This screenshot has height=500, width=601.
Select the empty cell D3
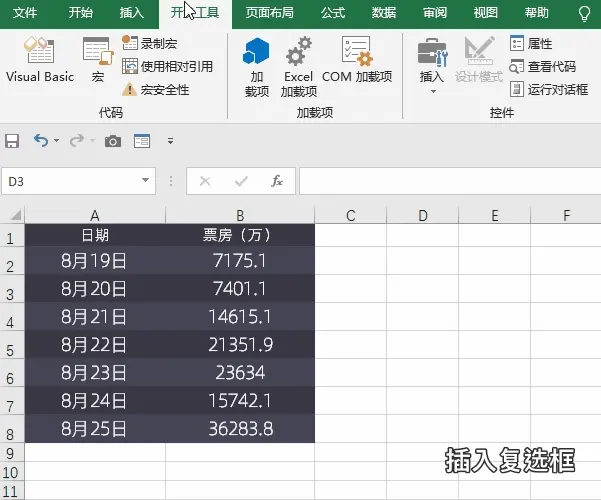pyautogui.click(x=422, y=288)
